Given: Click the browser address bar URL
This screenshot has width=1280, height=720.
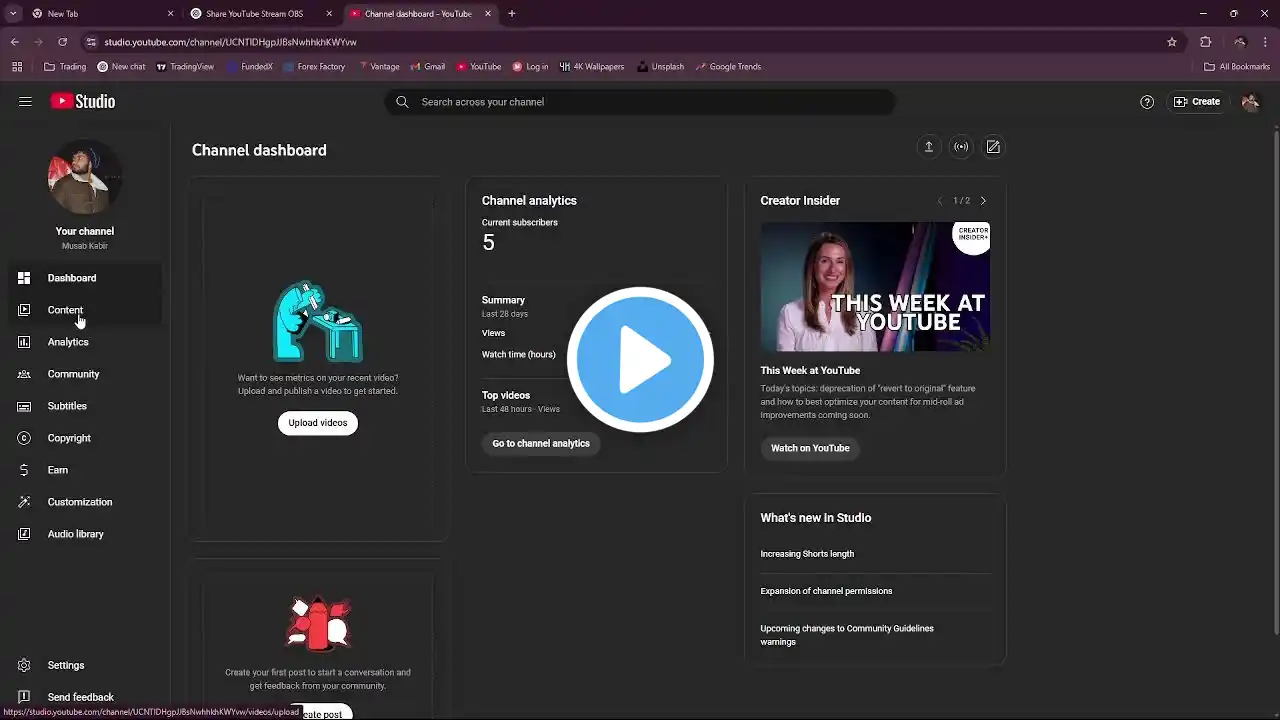Looking at the screenshot, I should [231, 42].
